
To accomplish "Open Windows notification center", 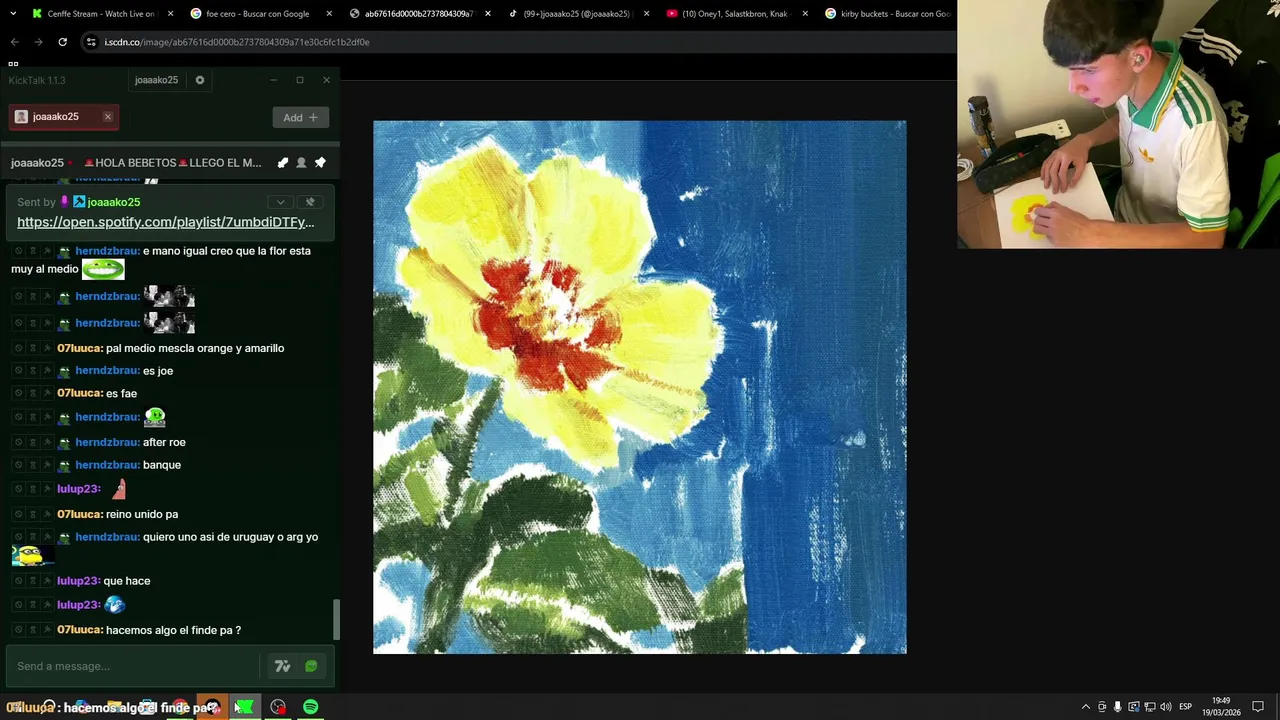I will [1258, 707].
